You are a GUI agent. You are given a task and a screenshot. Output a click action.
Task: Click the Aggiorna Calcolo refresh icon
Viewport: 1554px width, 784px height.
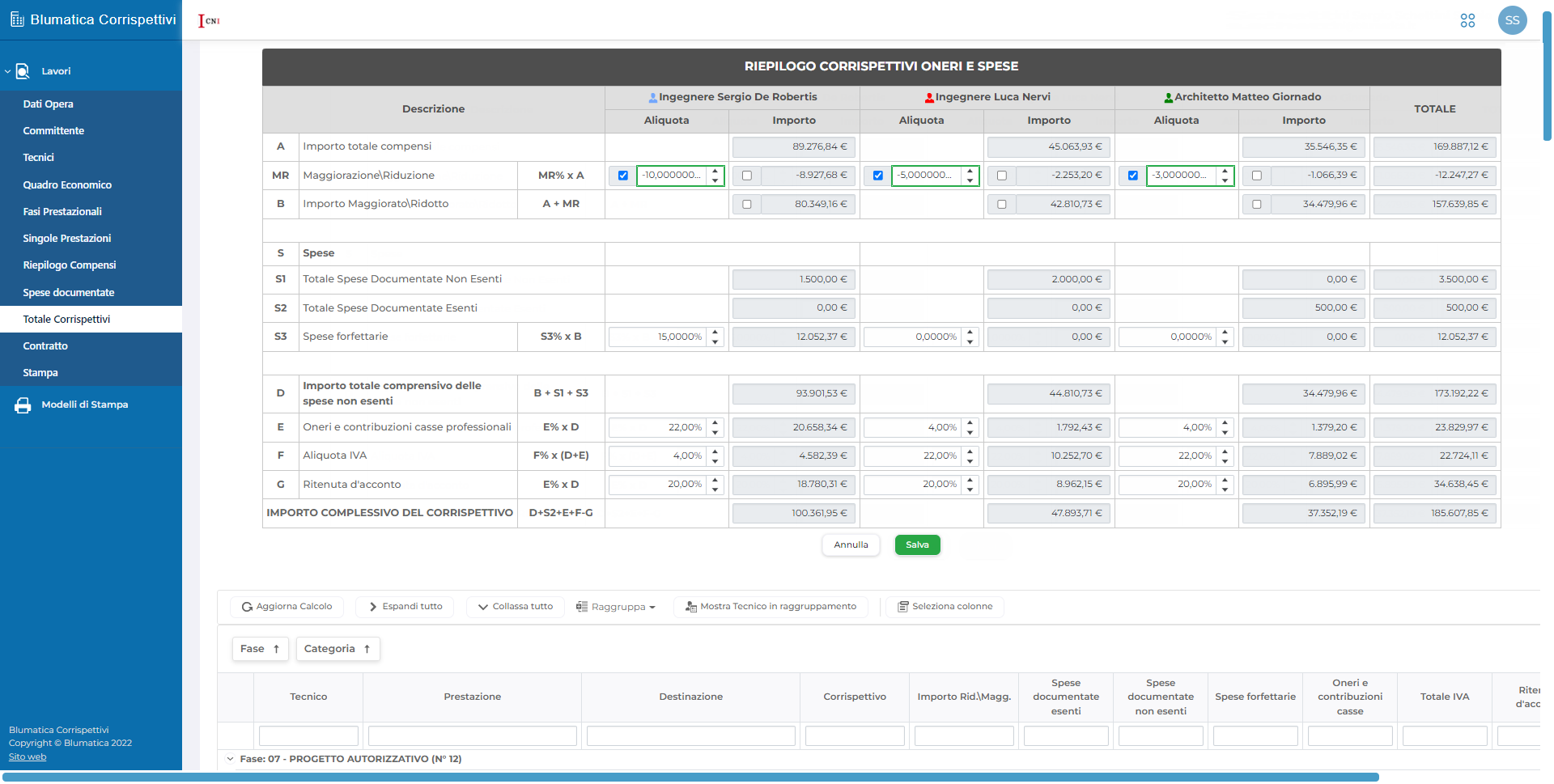click(x=247, y=607)
